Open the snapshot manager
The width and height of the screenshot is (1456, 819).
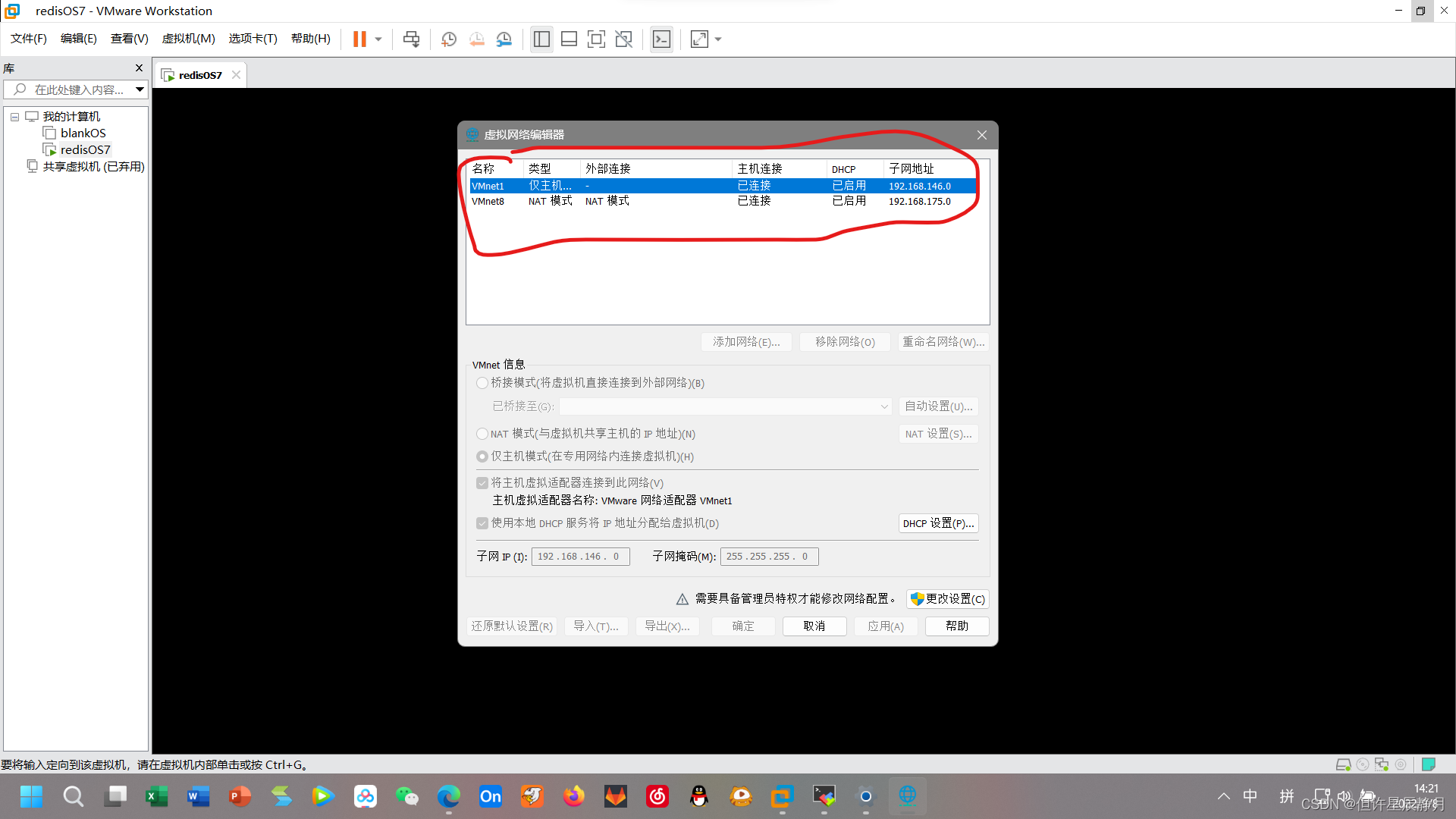point(504,39)
